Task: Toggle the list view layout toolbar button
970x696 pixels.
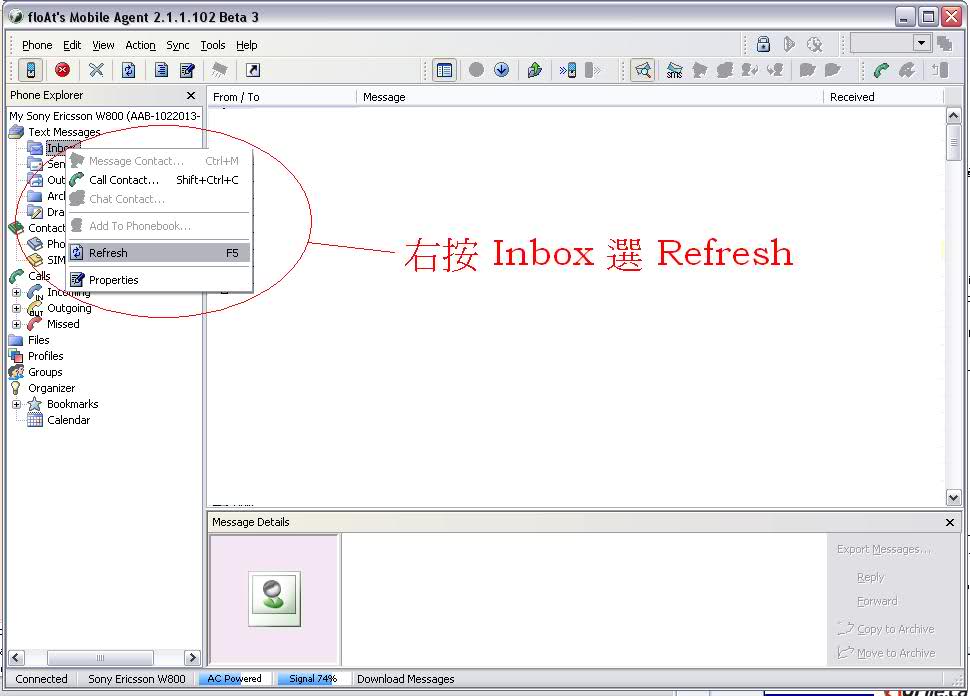Action: (x=444, y=70)
